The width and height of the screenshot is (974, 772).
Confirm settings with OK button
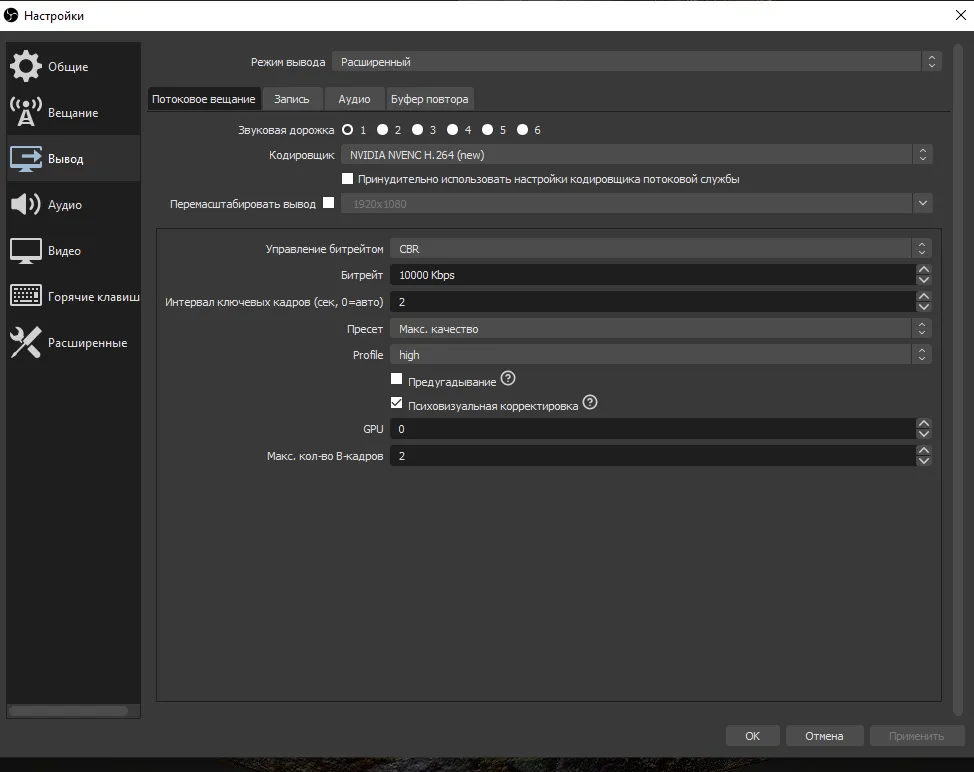752,736
